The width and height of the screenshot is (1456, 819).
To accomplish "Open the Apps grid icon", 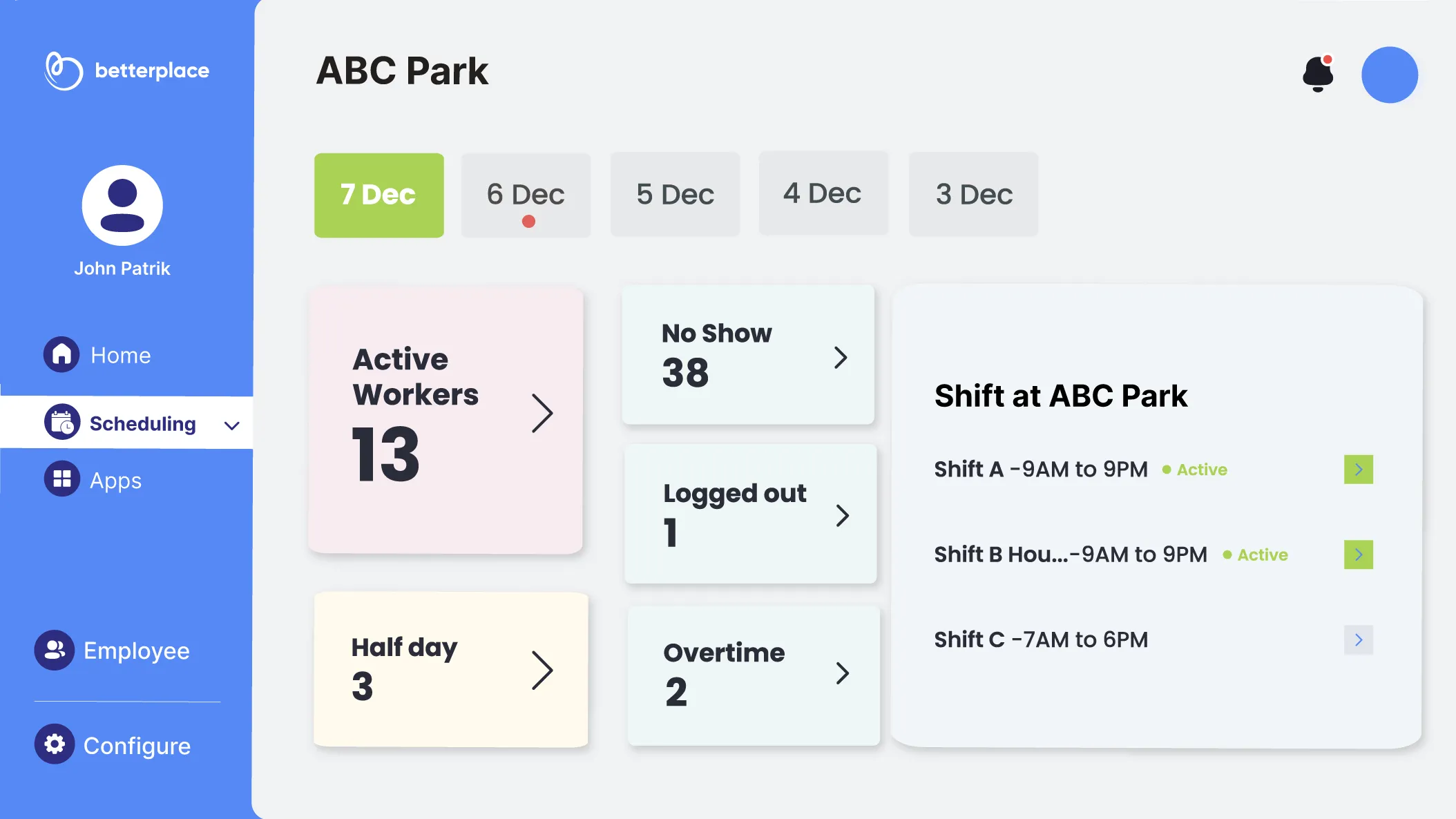I will coord(61,479).
